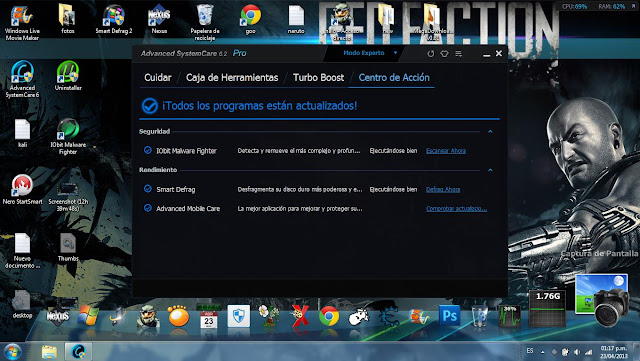Click the taskbar clock showing 01:17 p.m.
Viewport: 640px width, 361px height.
[613, 352]
